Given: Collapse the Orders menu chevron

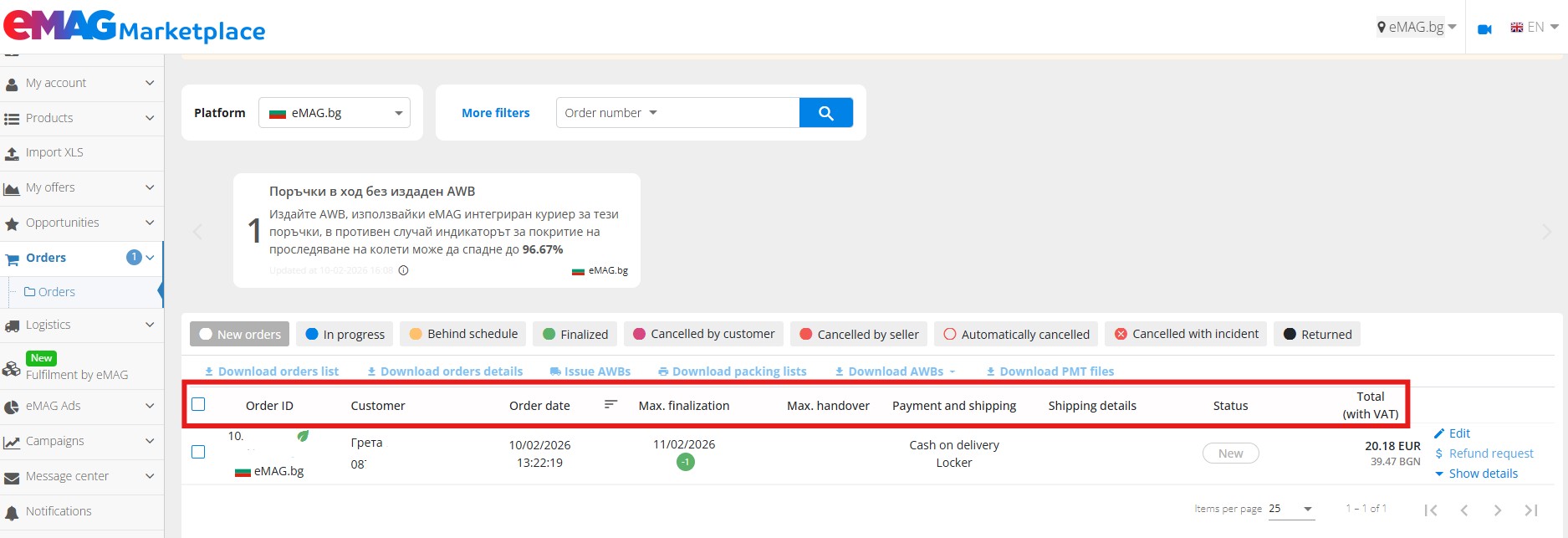Looking at the screenshot, I should coord(150,258).
